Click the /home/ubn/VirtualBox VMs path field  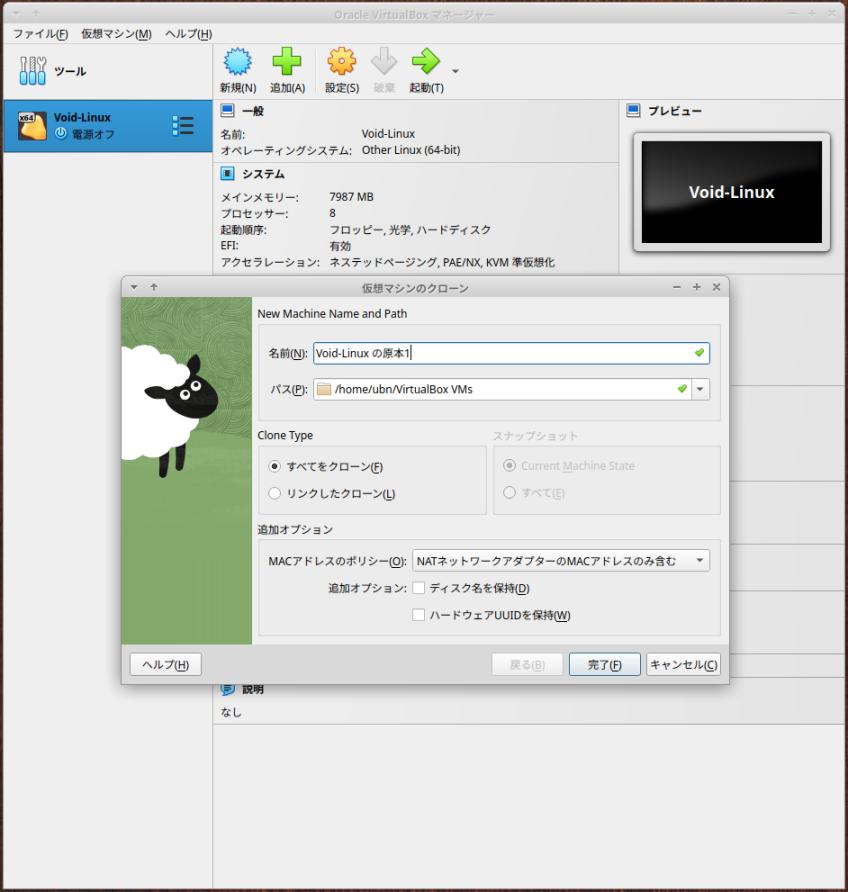pyautogui.click(x=502, y=389)
